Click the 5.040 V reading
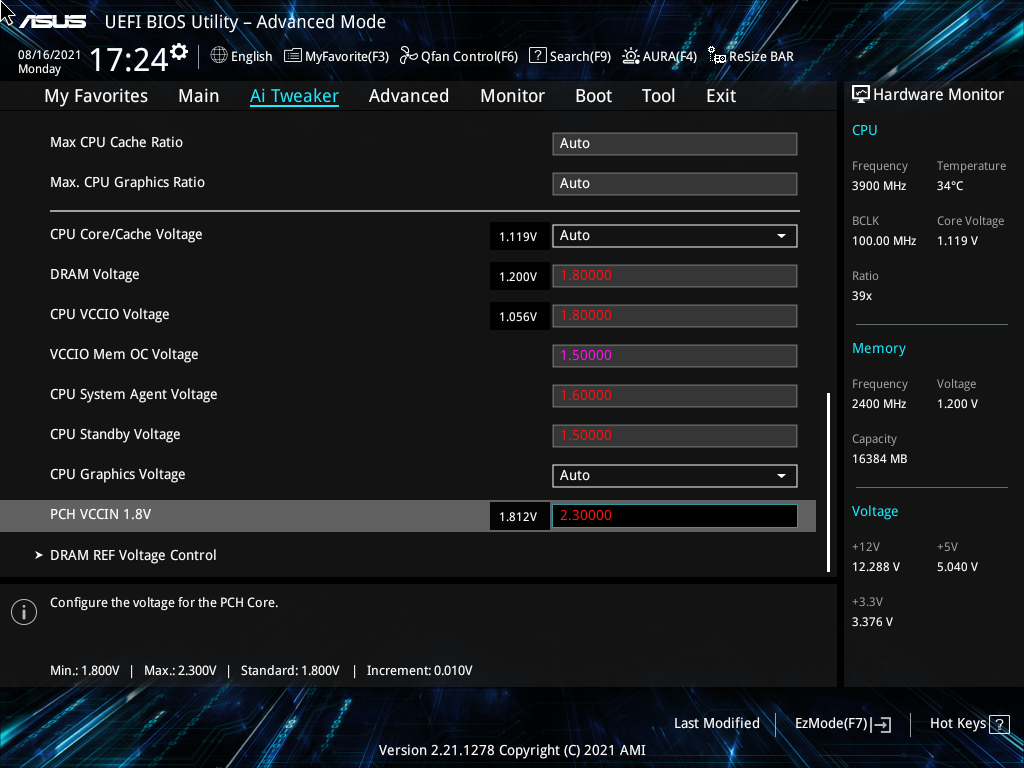The width and height of the screenshot is (1024, 768). [957, 567]
